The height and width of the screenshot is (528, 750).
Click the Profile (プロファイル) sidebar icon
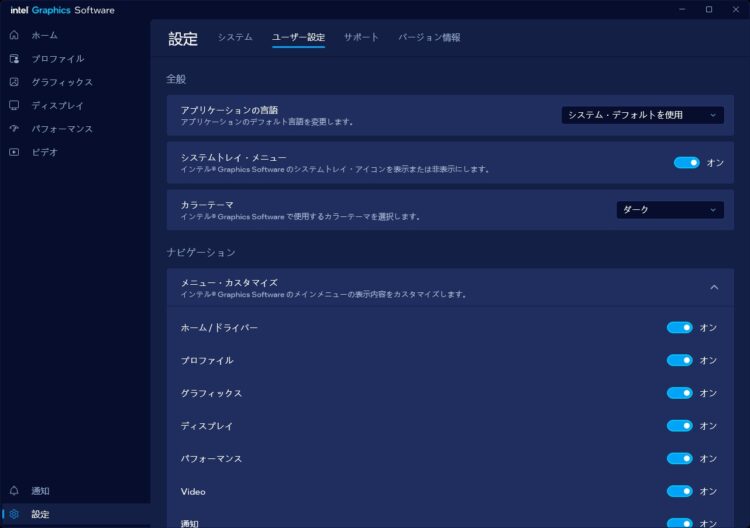click(x=14, y=58)
